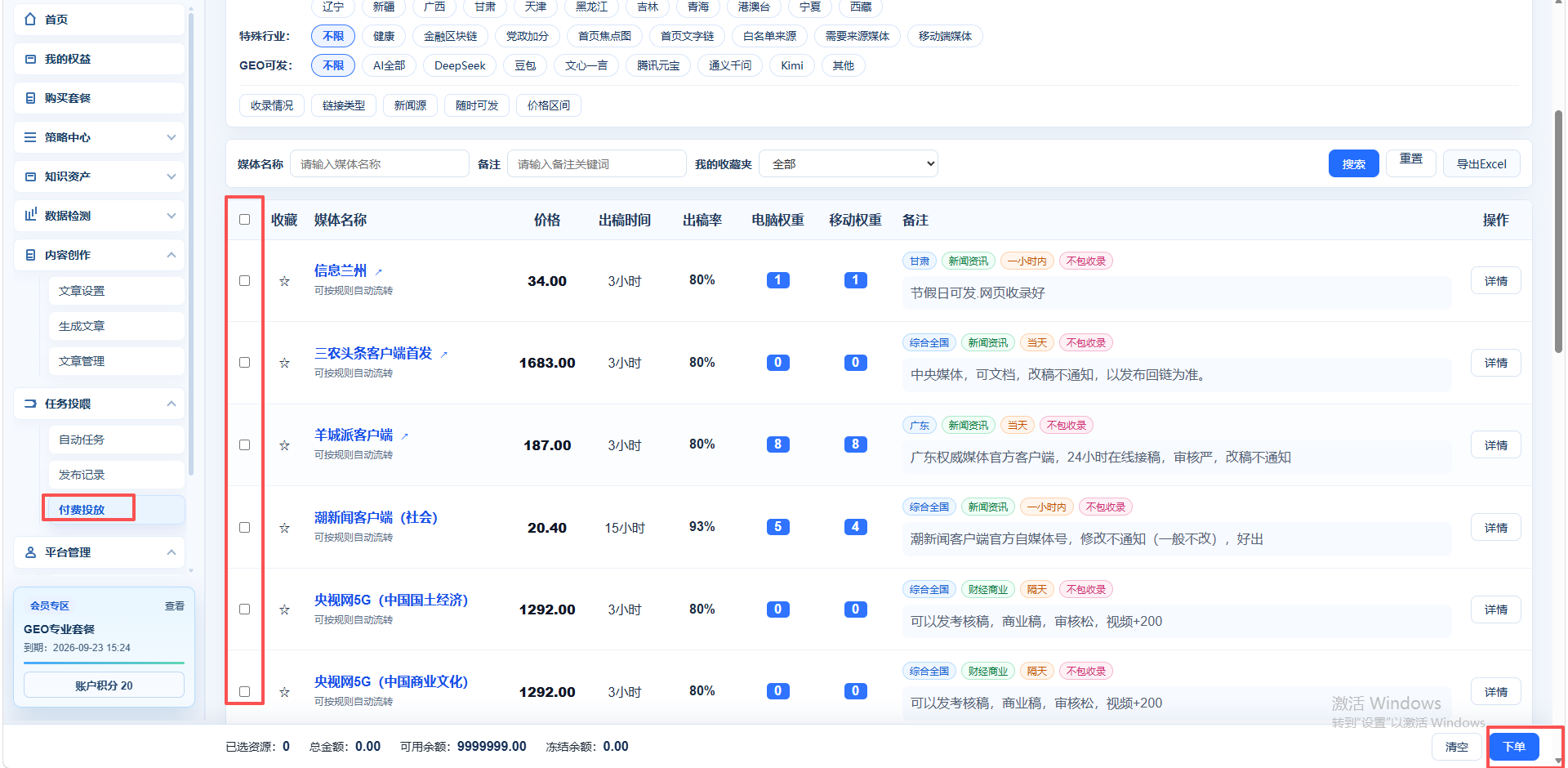
Task: Open 详情 for 羊城派客户端
Action: pos(1496,445)
